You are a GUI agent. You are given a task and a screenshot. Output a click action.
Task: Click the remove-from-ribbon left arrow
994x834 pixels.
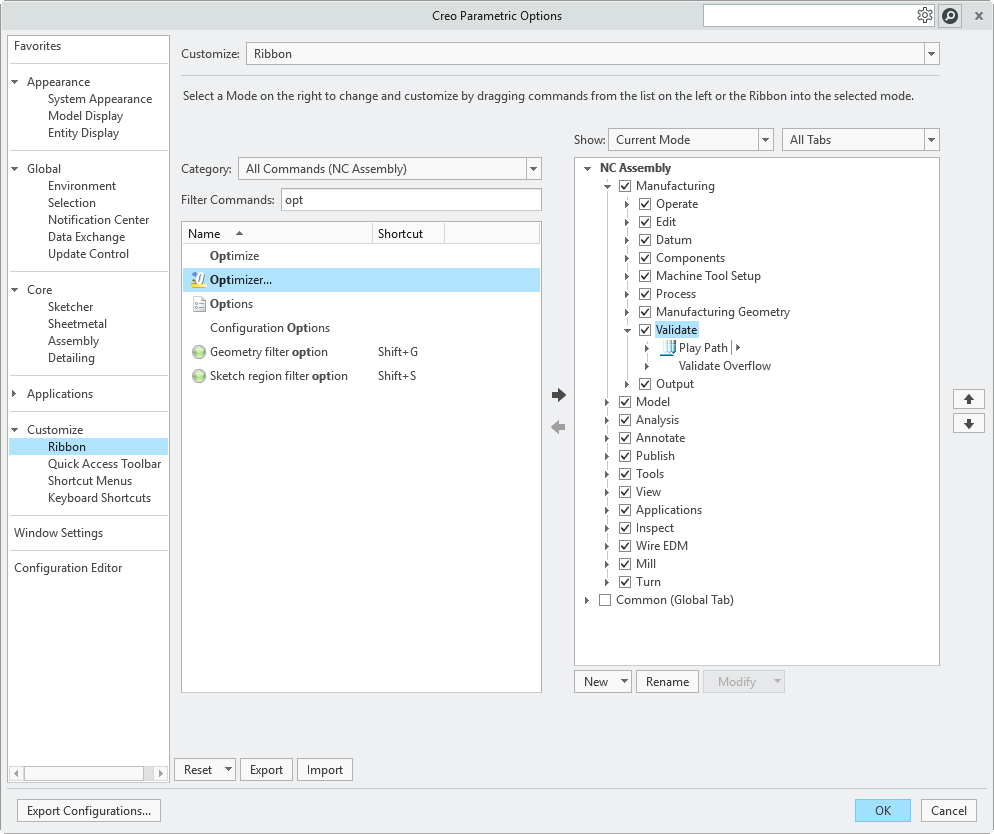pos(558,427)
